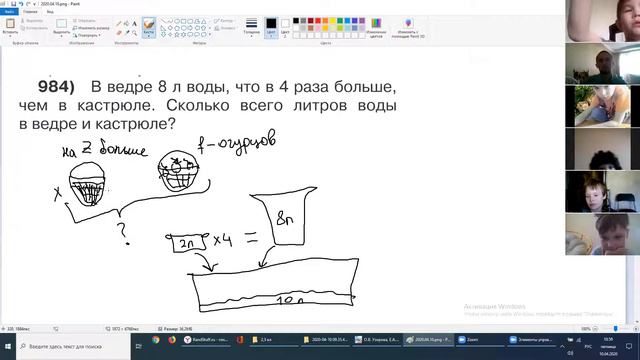Open the Select (Выделить) dropdown arrow
The height and width of the screenshot is (360, 640).
click(62, 36)
